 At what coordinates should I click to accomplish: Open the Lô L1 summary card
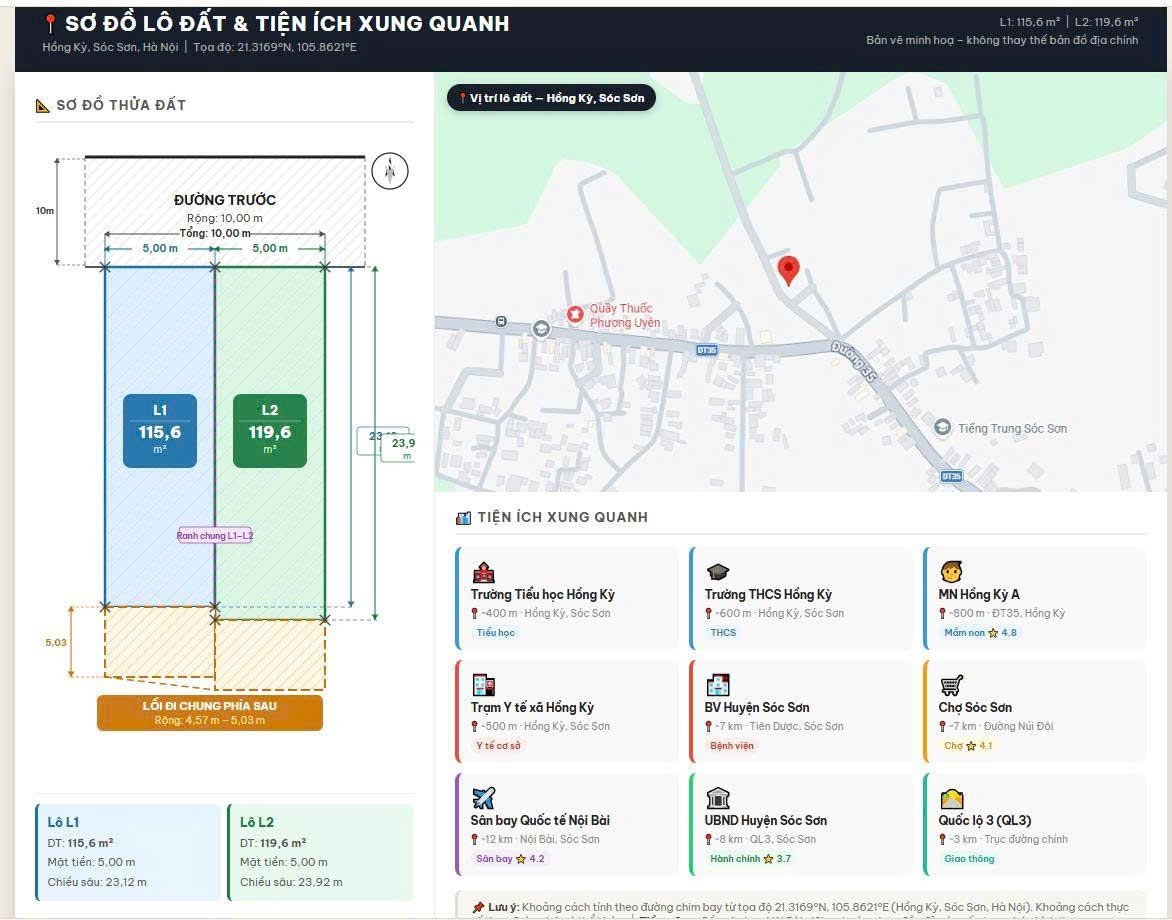click(x=129, y=852)
